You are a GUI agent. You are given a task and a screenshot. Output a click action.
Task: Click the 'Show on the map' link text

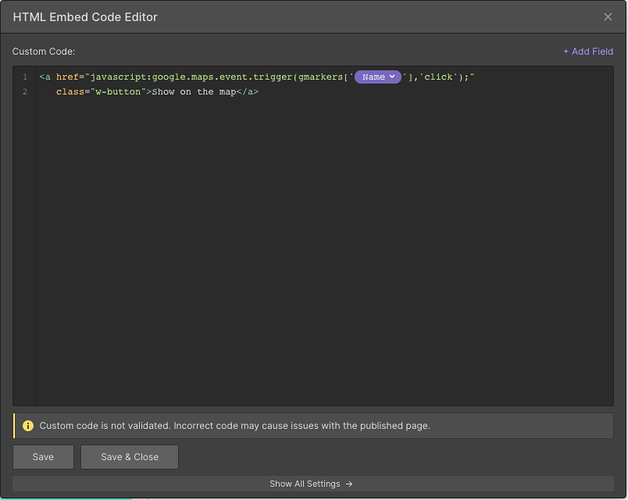[194, 92]
